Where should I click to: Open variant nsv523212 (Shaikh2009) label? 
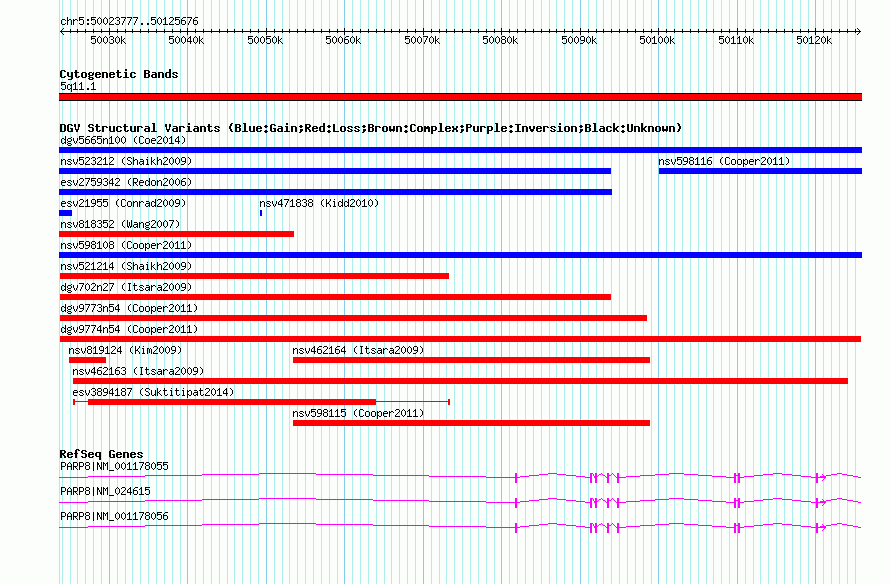(126, 161)
